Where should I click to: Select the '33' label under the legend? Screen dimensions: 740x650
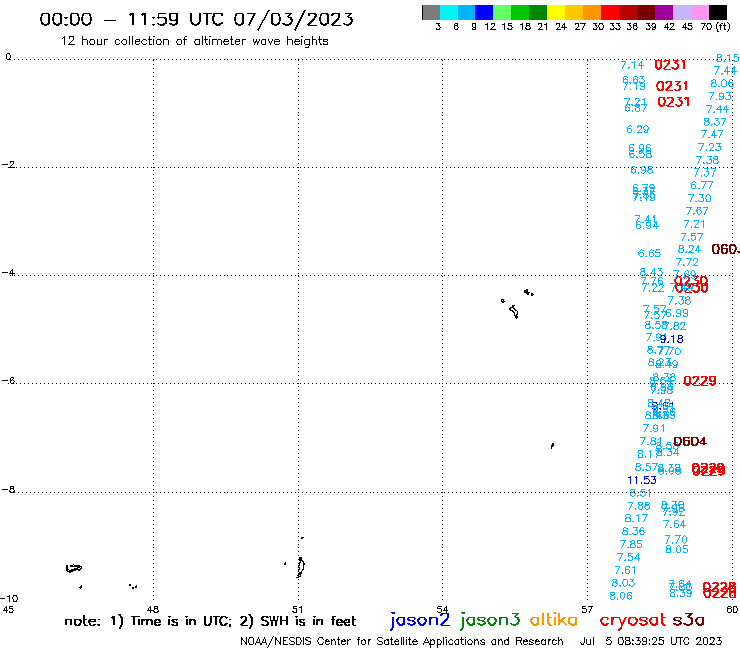click(615, 26)
